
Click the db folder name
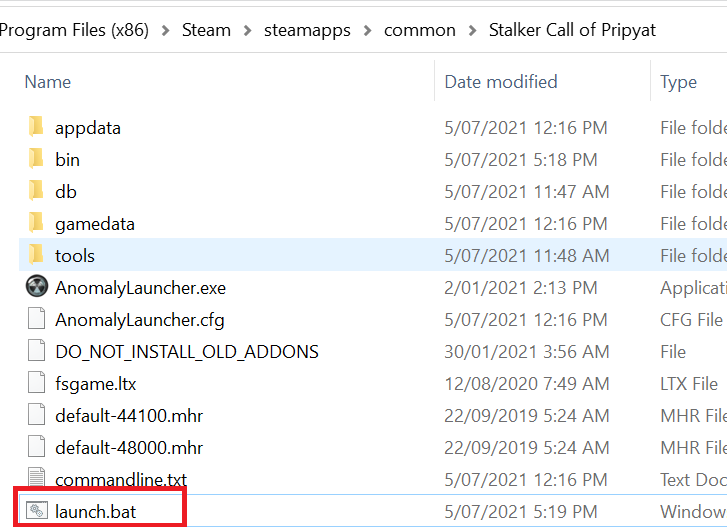coord(66,191)
